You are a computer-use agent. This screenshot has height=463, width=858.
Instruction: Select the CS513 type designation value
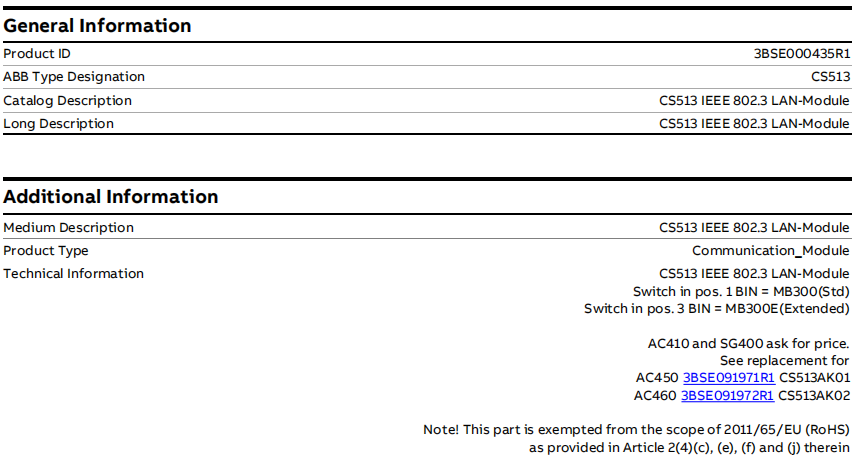(830, 77)
